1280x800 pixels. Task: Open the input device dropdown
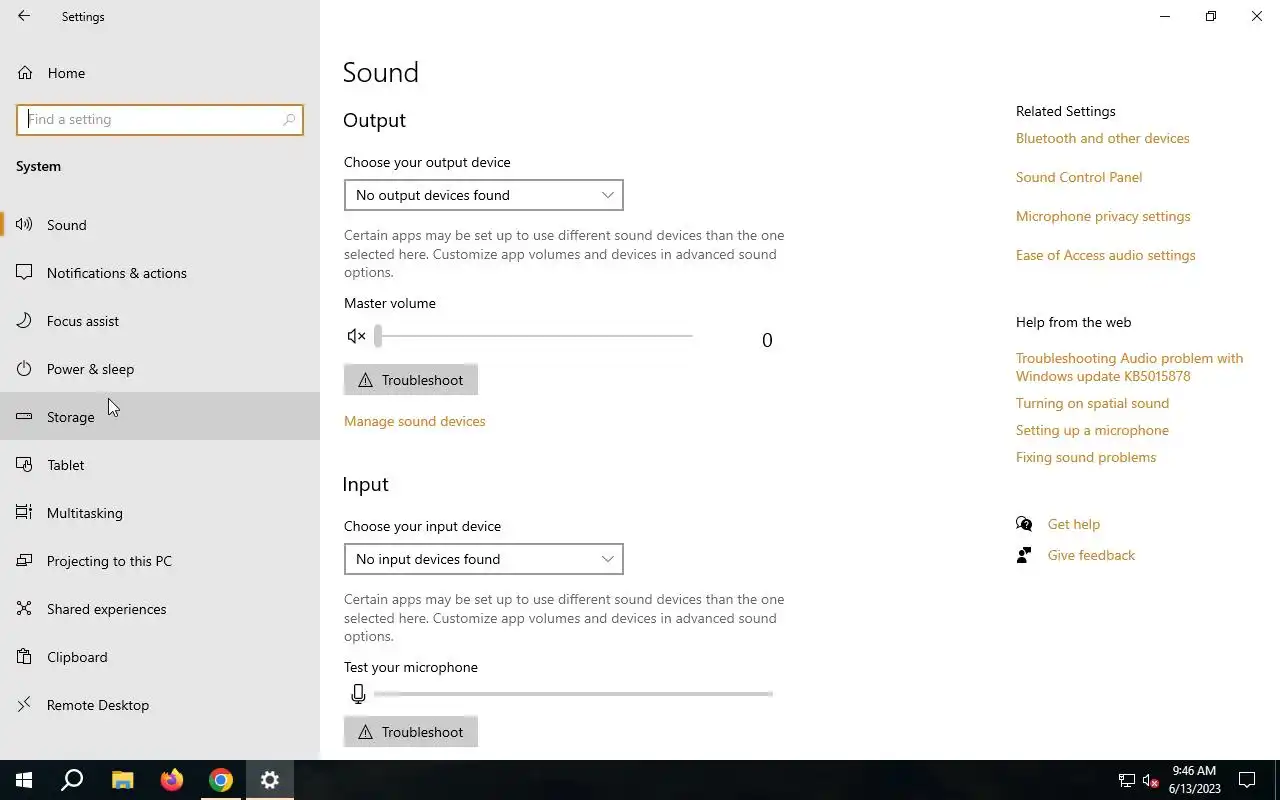click(484, 559)
